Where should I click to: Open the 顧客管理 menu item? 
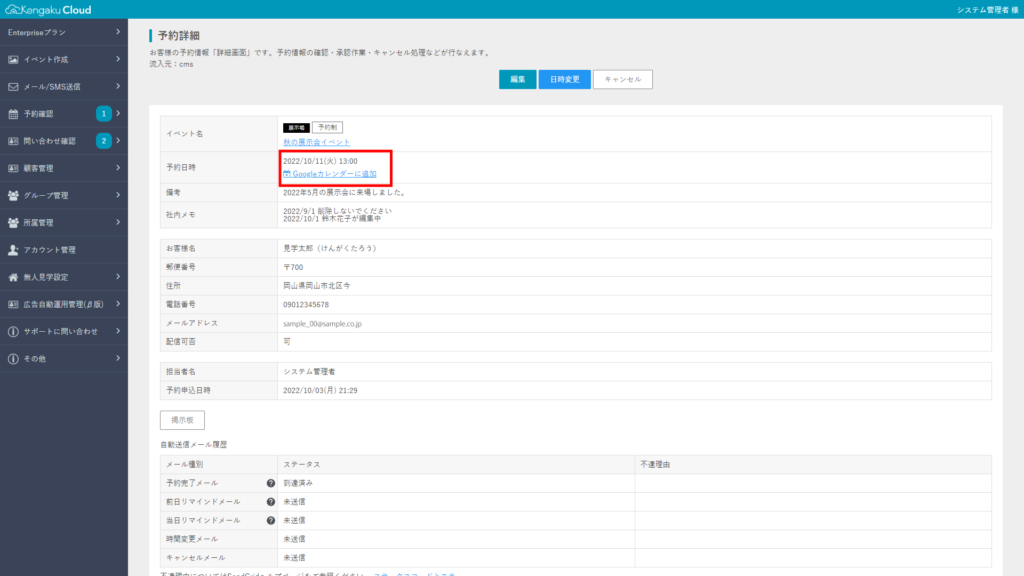[64, 168]
